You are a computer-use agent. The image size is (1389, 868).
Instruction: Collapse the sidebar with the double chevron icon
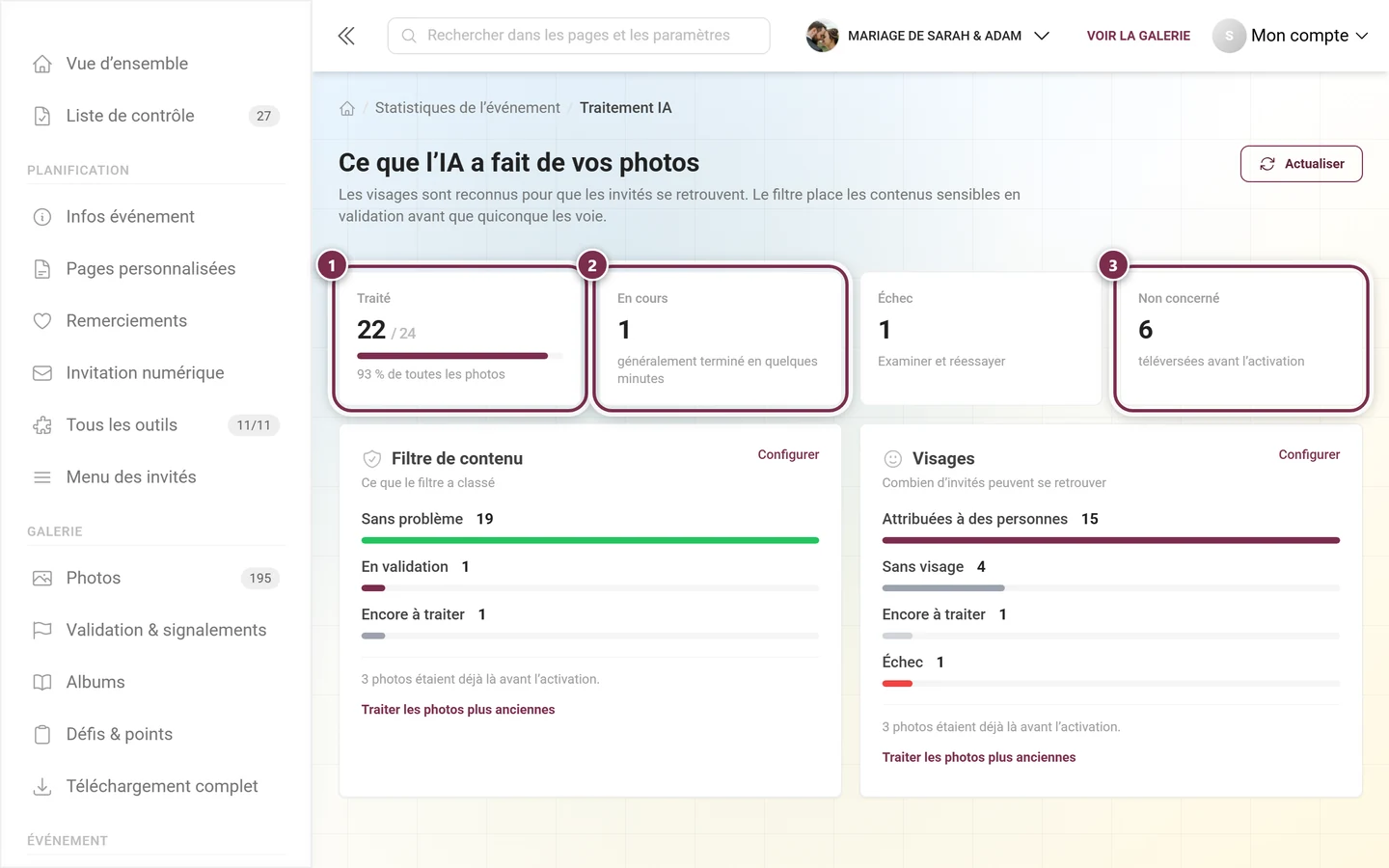click(346, 36)
